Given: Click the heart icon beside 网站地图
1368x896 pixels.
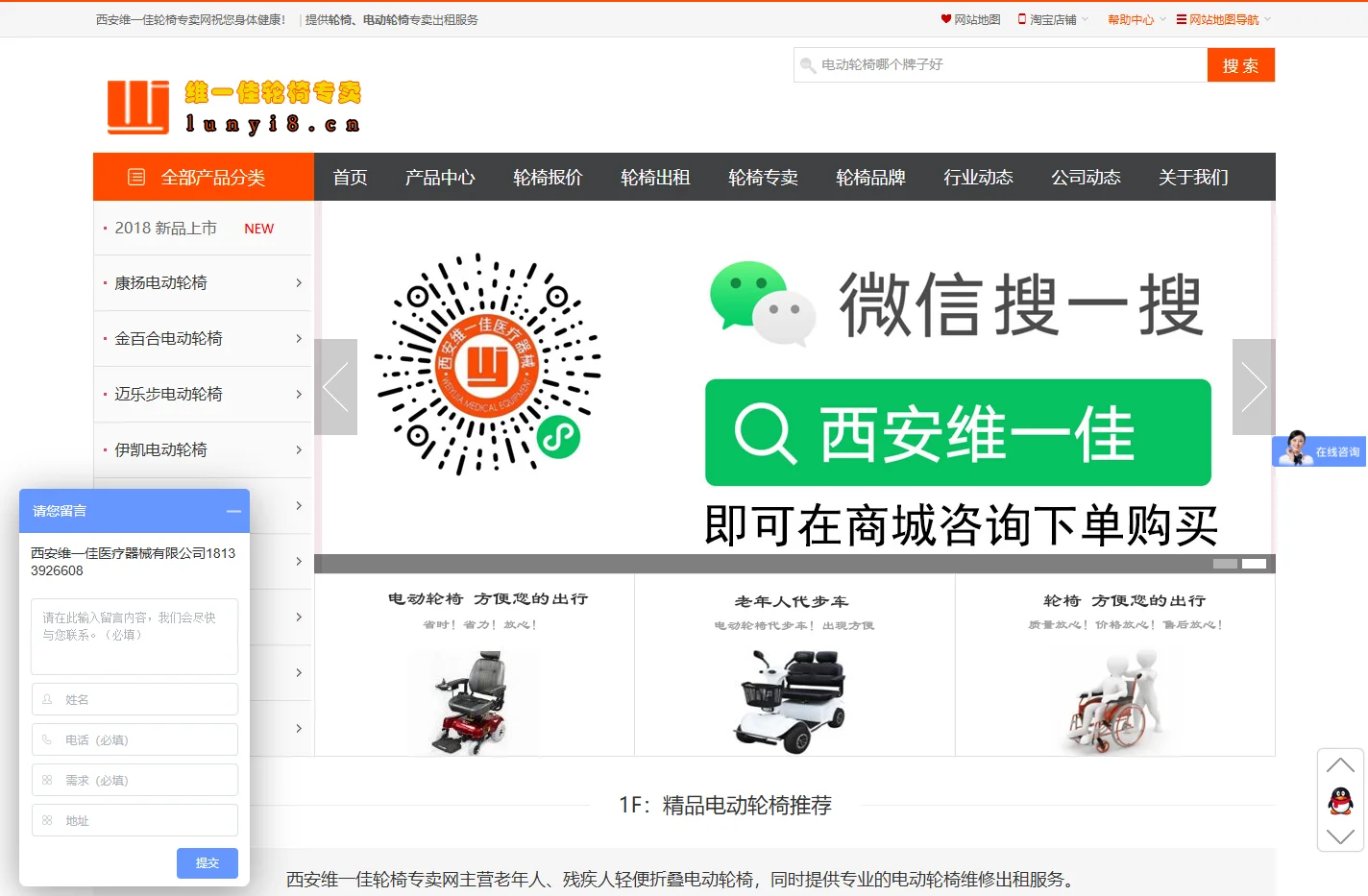Looking at the screenshot, I should tap(945, 19).
